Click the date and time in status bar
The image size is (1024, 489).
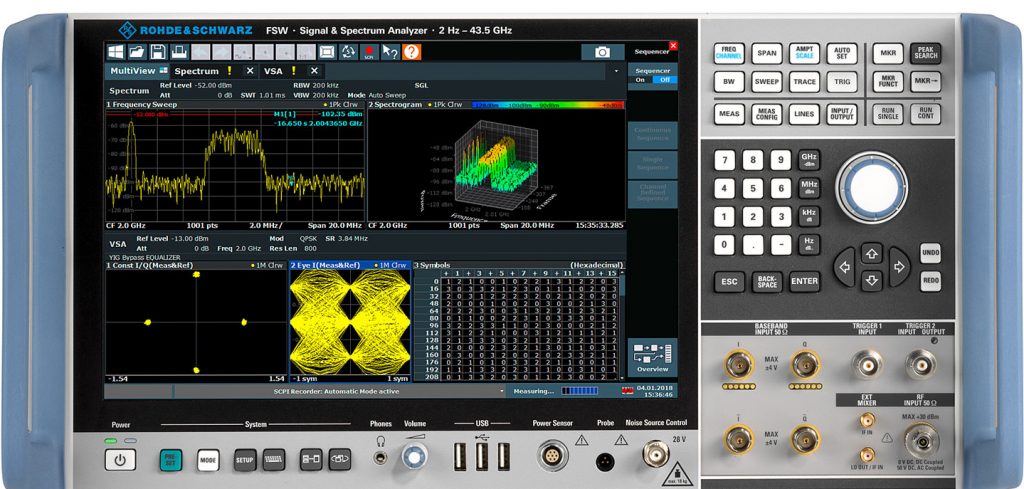[x=655, y=391]
